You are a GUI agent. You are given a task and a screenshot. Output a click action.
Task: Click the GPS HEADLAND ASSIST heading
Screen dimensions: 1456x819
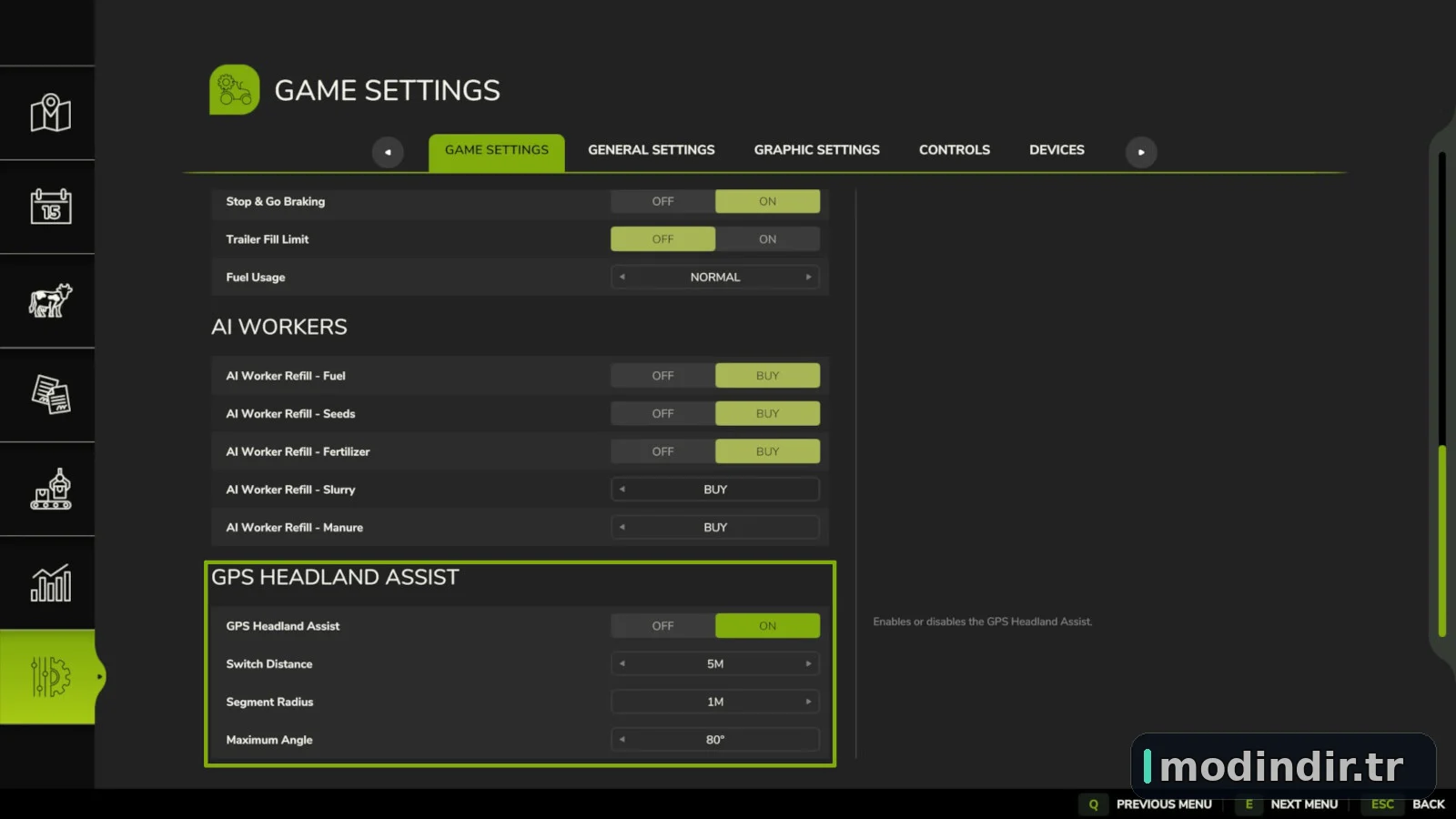335,577
